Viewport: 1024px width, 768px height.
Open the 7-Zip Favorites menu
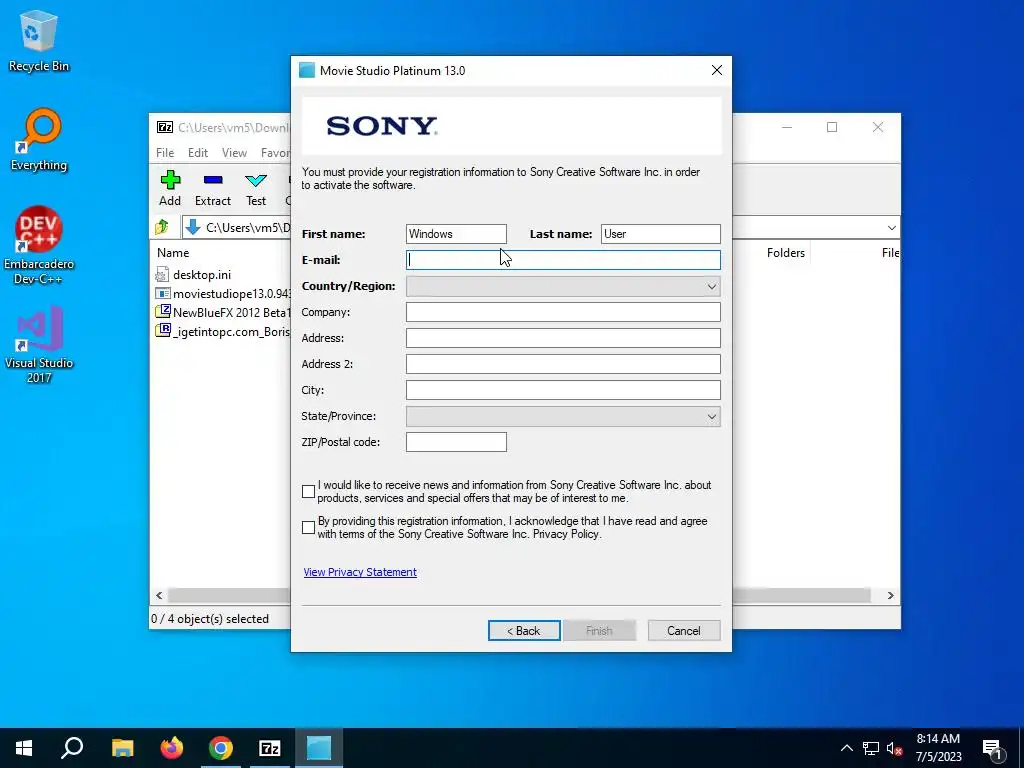tap(275, 153)
